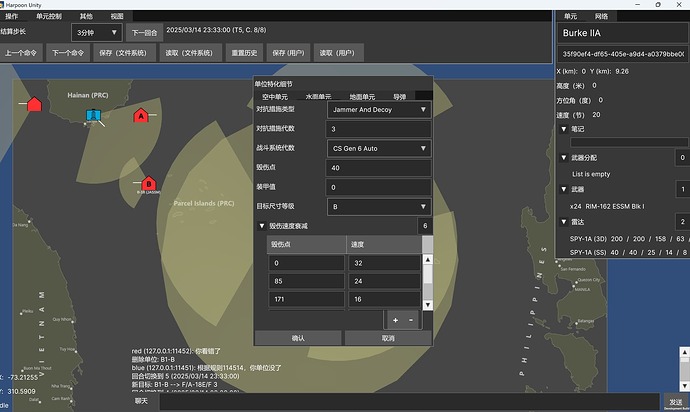This screenshot has width=690, height=412.
Task: Click the 确认 button in the dialog
Action: coord(298,338)
